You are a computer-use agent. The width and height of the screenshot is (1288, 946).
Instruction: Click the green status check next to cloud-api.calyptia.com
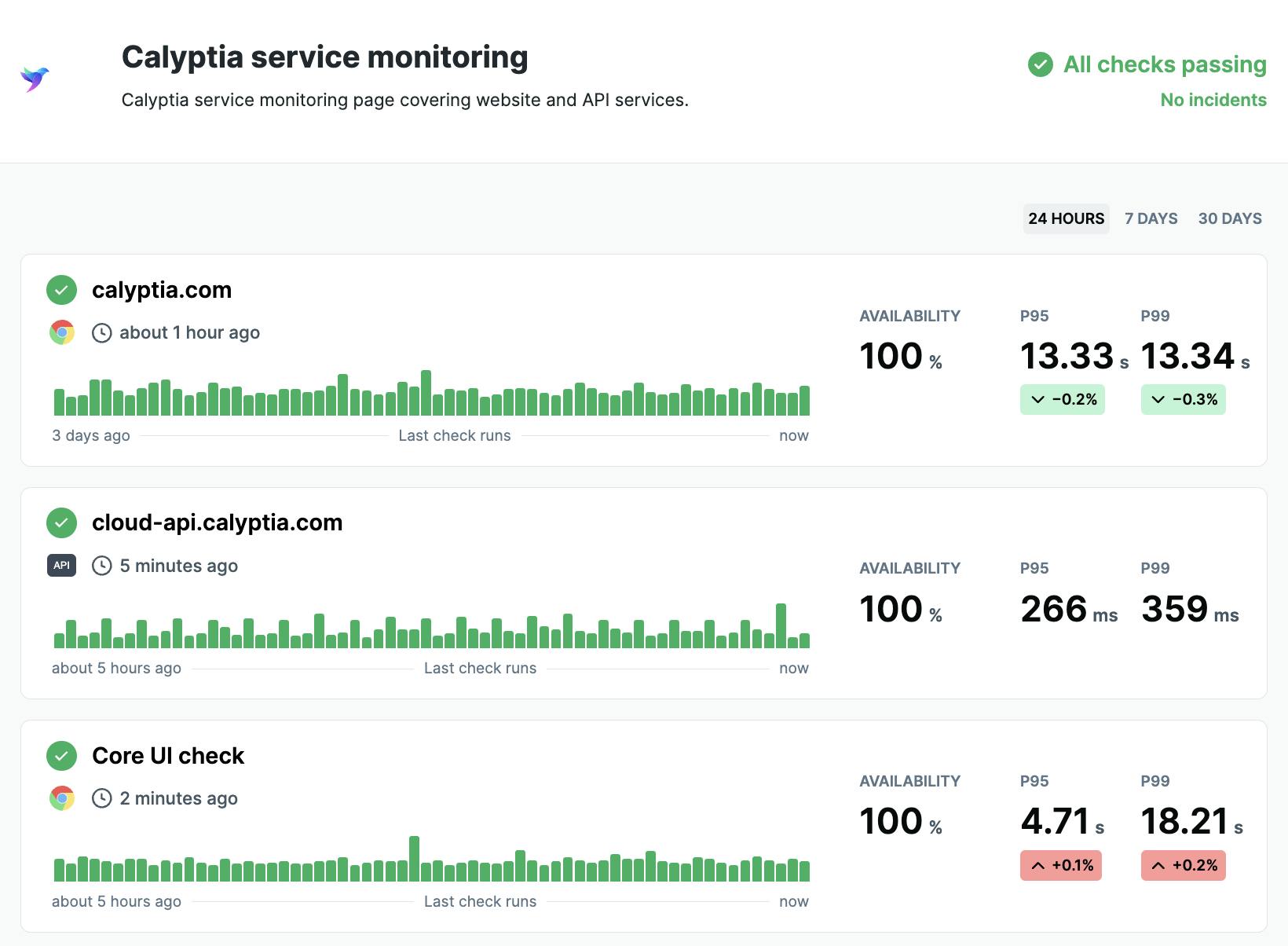[61, 522]
